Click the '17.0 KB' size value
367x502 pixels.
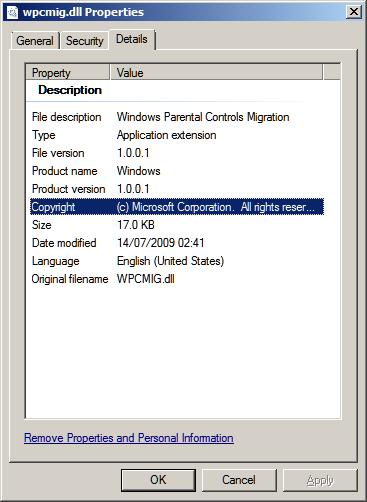(136, 225)
